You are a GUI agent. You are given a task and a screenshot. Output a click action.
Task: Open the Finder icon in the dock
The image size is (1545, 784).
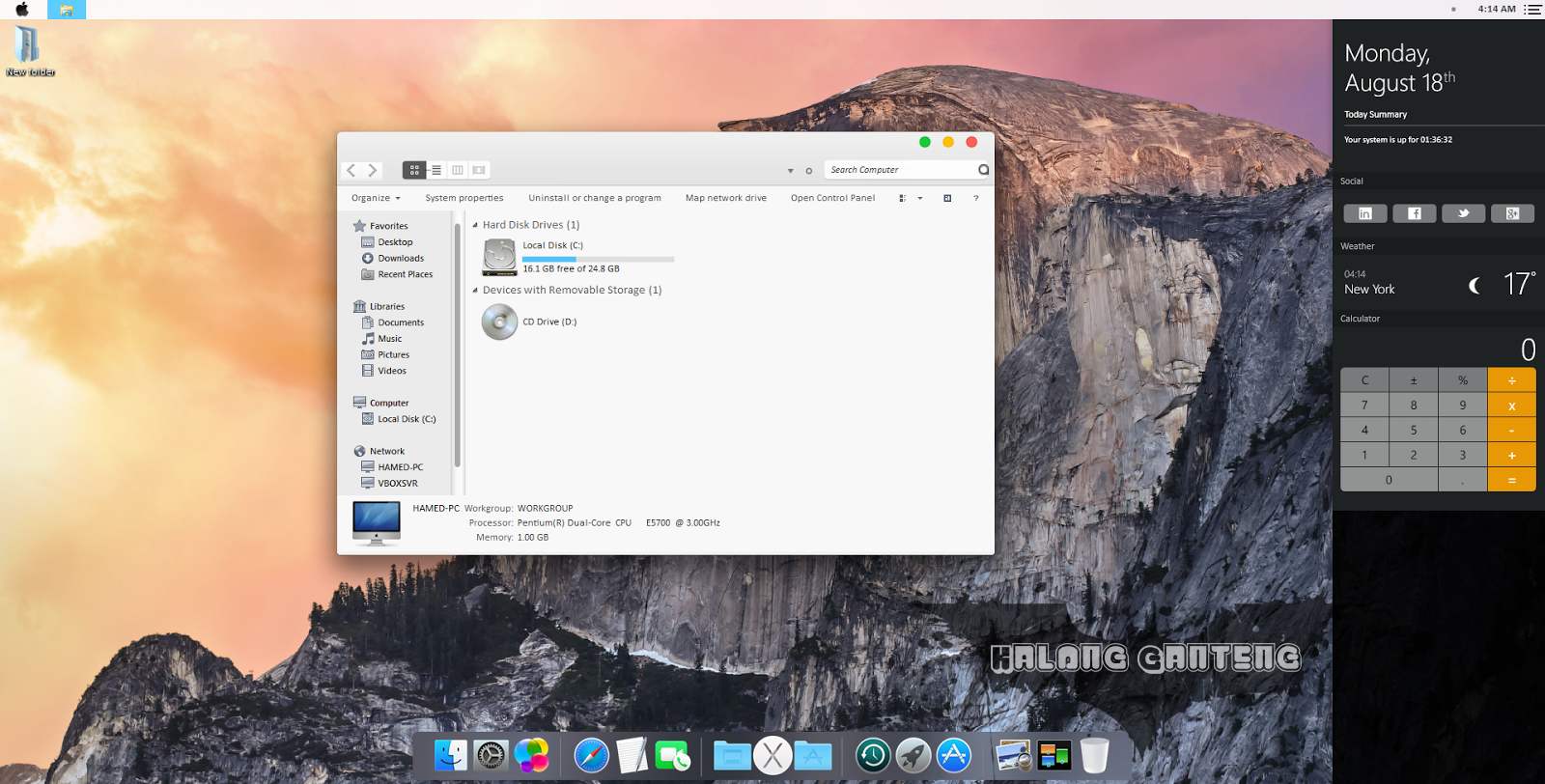[x=450, y=755]
